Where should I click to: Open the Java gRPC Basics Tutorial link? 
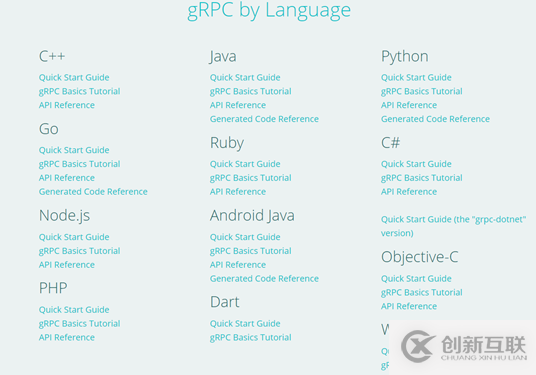(251, 91)
